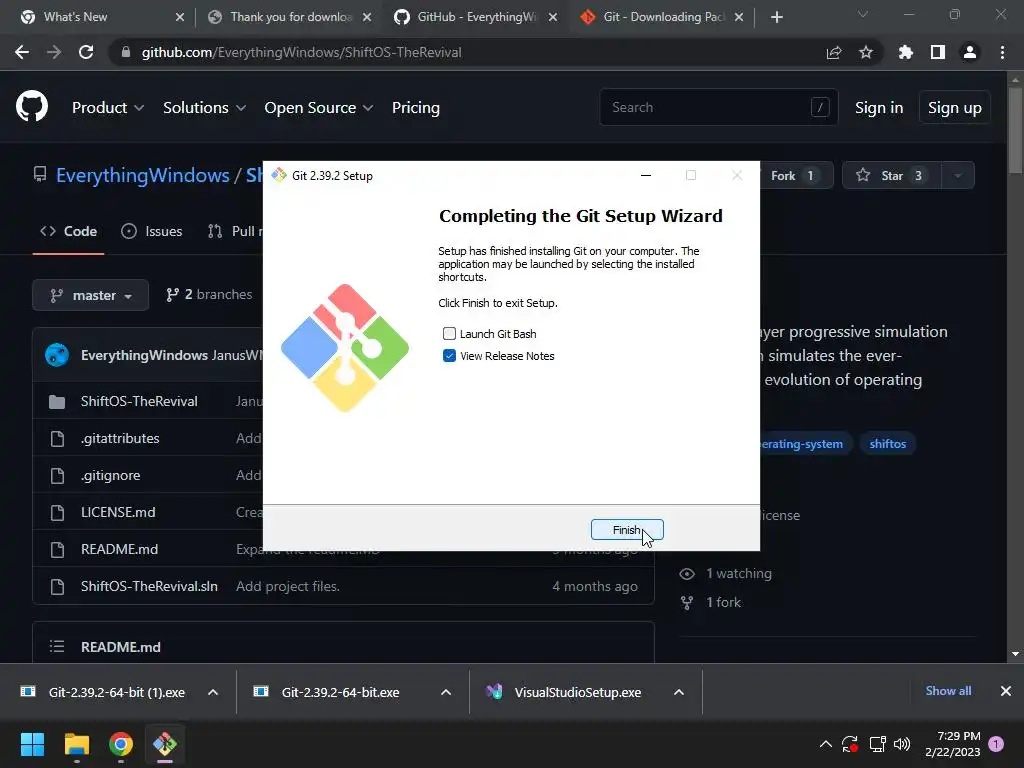1024x768 pixels.
Task: Close the Git - Downloading Package tab
Action: (x=739, y=17)
